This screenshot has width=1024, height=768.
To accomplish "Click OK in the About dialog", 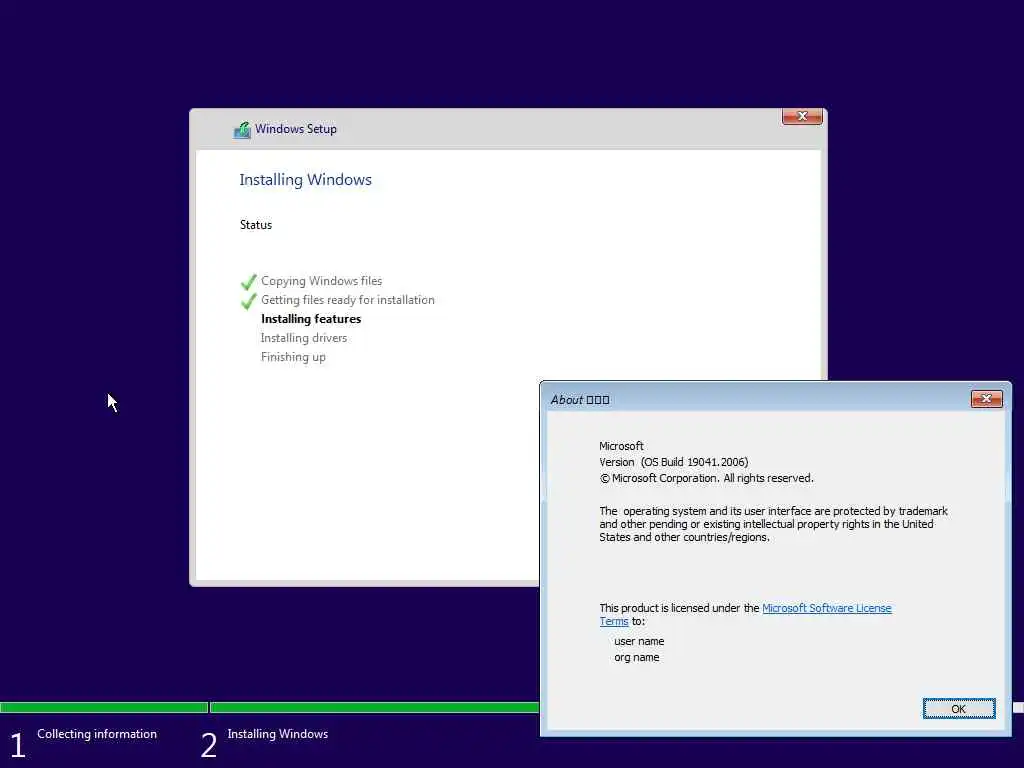I will [x=958, y=709].
